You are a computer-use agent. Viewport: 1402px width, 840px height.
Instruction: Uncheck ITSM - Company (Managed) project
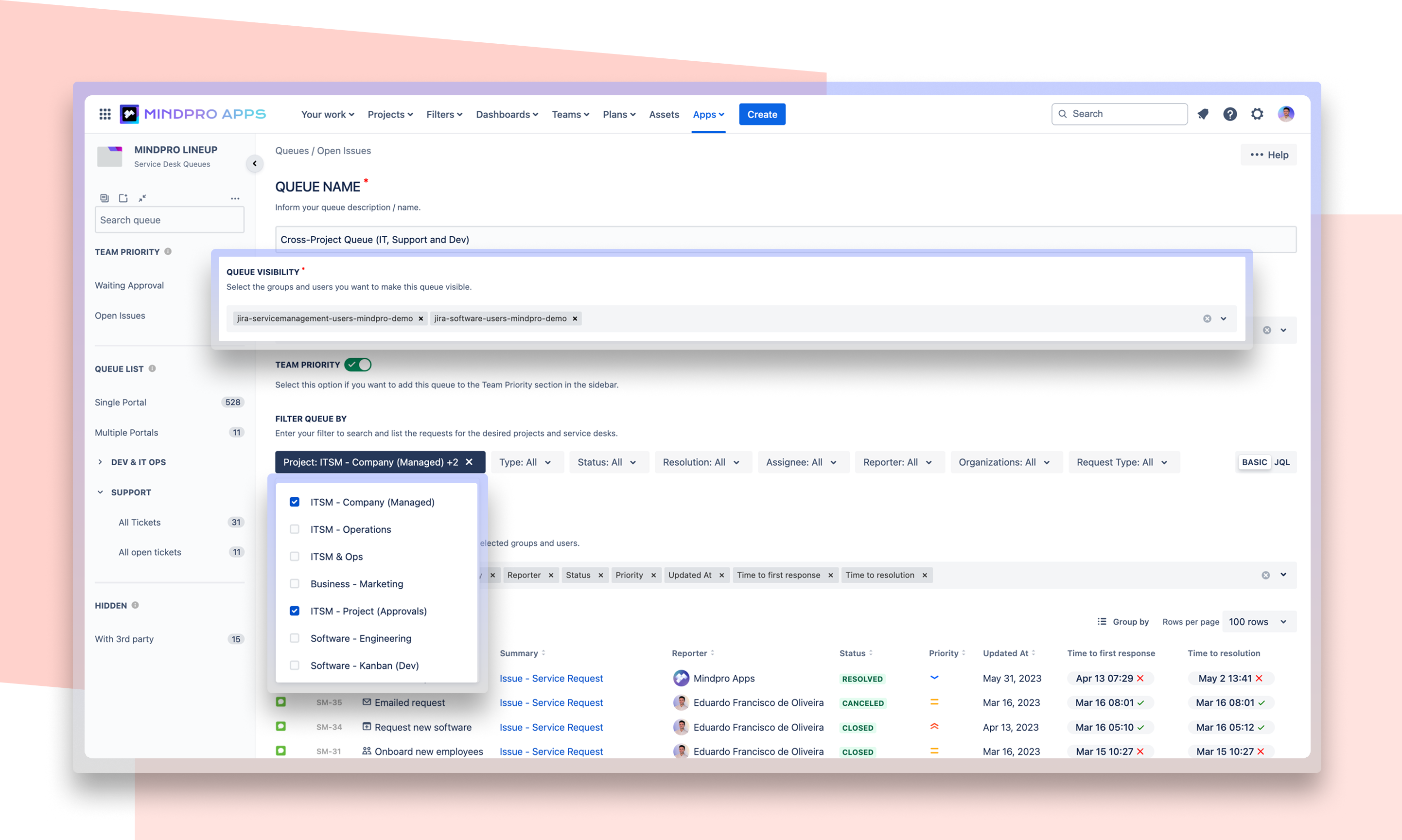point(294,502)
